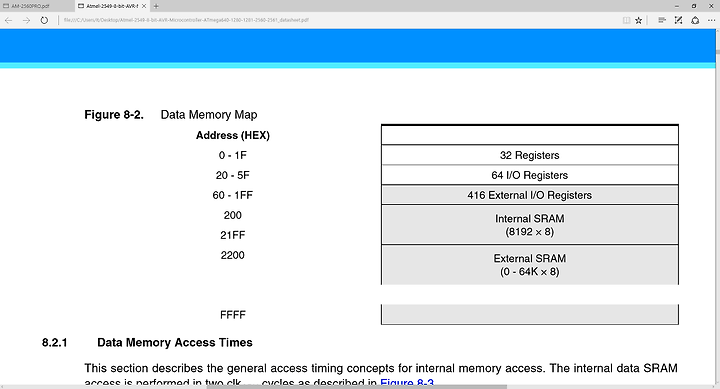Refresh the current PDF page
The width and height of the screenshot is (720, 389).
point(44,20)
